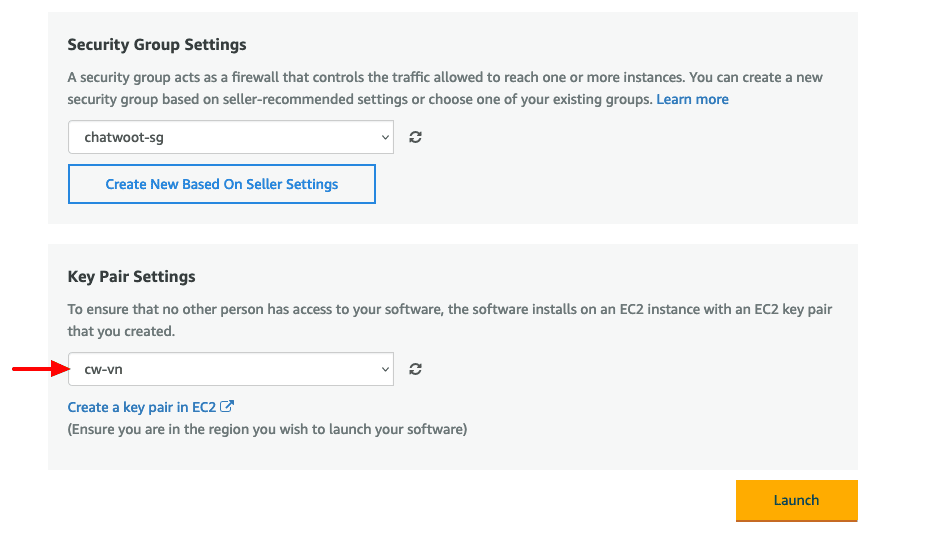Open the Learn more link
Screen dimensions: 931x538
(x=692, y=99)
